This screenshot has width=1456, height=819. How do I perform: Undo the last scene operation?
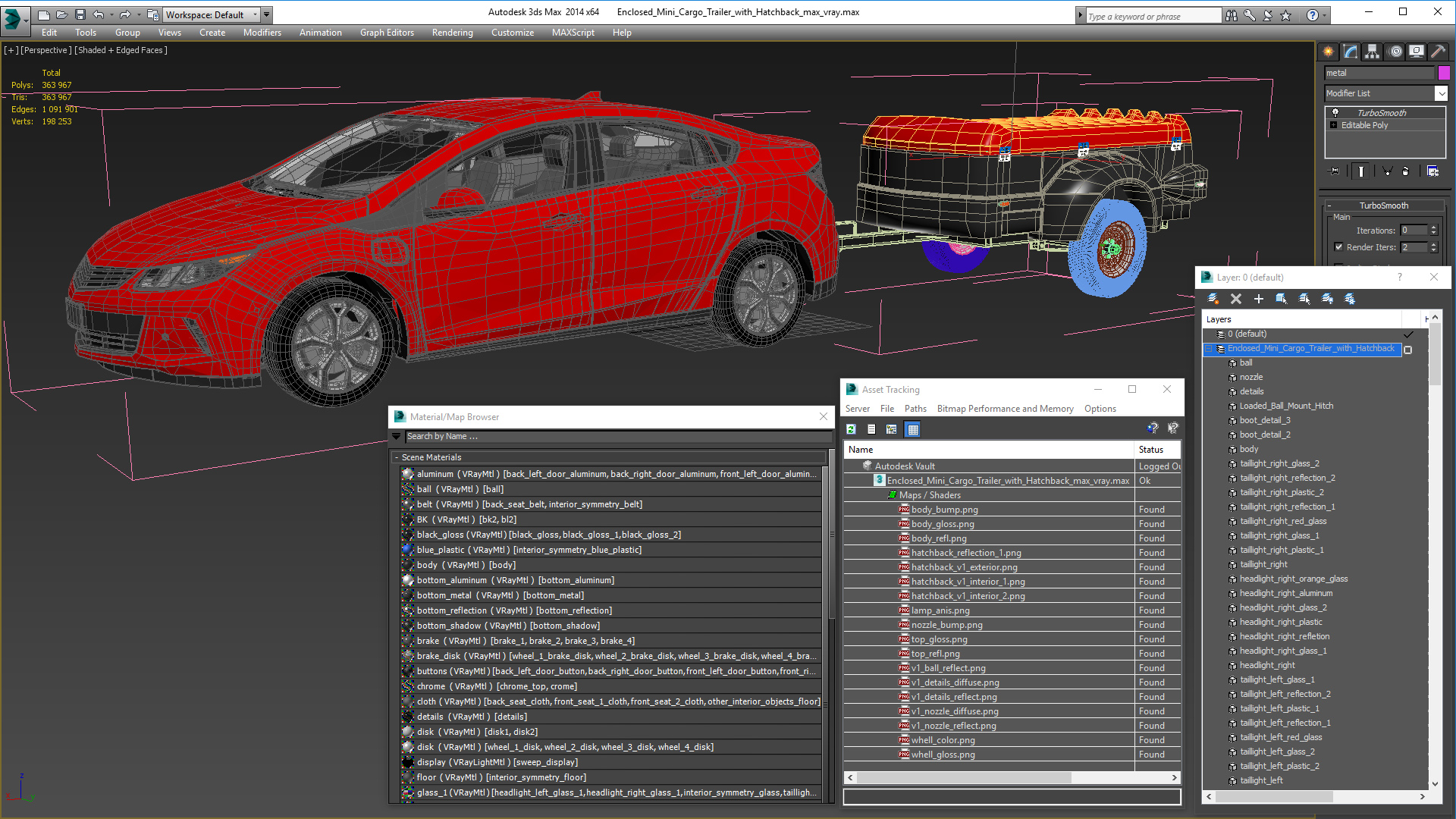pyautogui.click(x=99, y=14)
